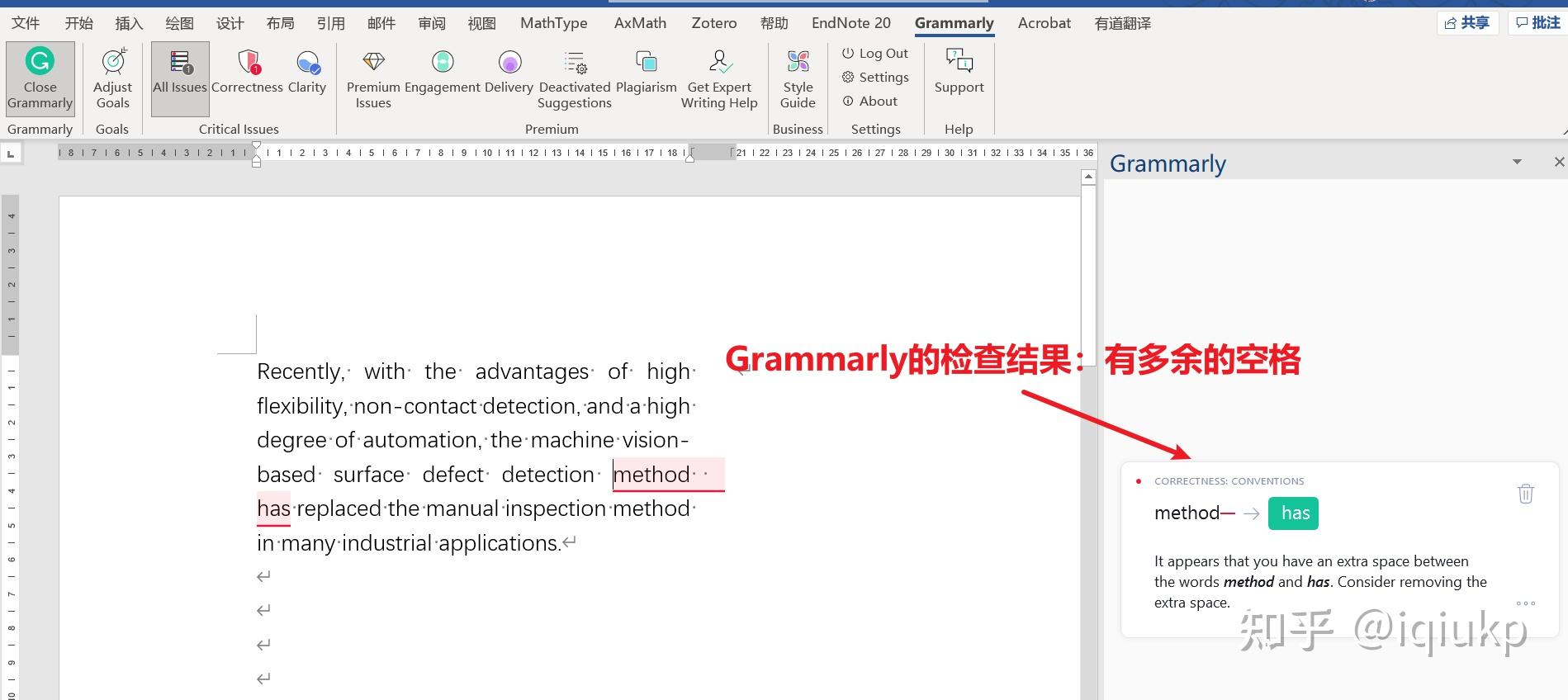Image resolution: width=1568 pixels, height=700 pixels.
Task: Open Deactivated Suggestions
Action: pyautogui.click(x=575, y=79)
